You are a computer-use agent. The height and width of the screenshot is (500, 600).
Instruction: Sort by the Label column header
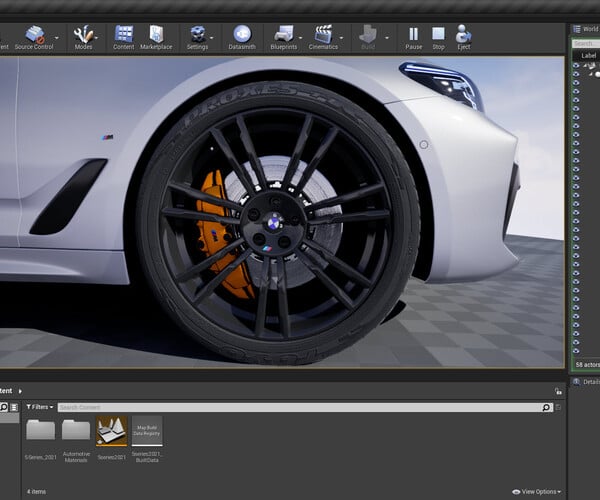pyautogui.click(x=589, y=55)
